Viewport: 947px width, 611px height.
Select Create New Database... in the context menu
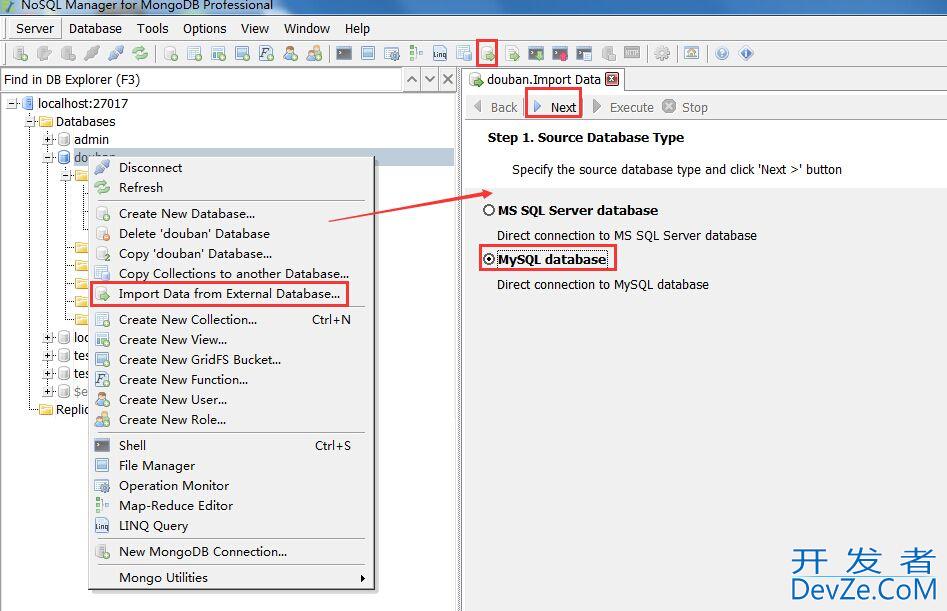(x=231, y=214)
